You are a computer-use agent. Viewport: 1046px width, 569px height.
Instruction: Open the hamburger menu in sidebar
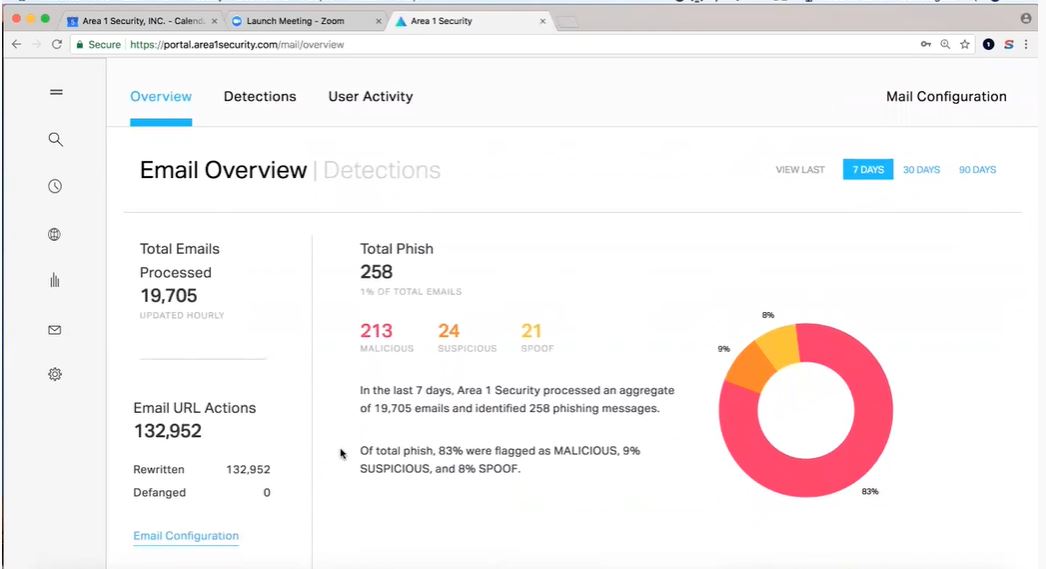56,92
